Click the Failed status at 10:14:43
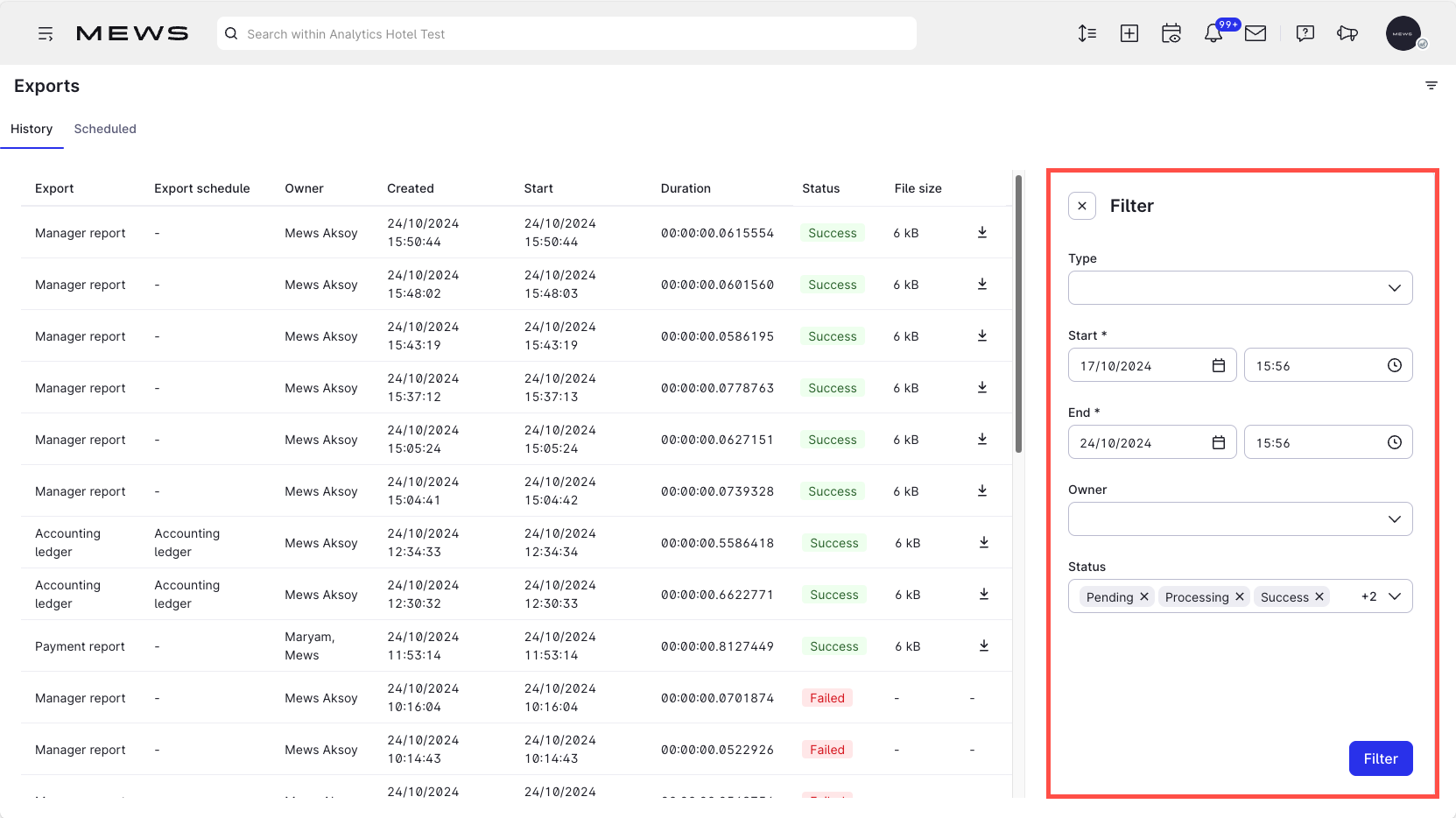 (827, 750)
